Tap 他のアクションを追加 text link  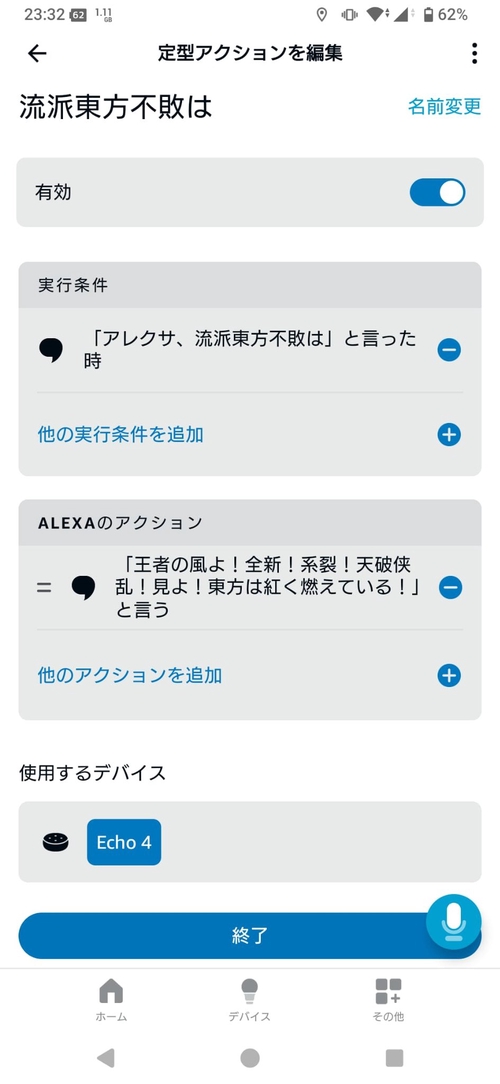(x=129, y=675)
